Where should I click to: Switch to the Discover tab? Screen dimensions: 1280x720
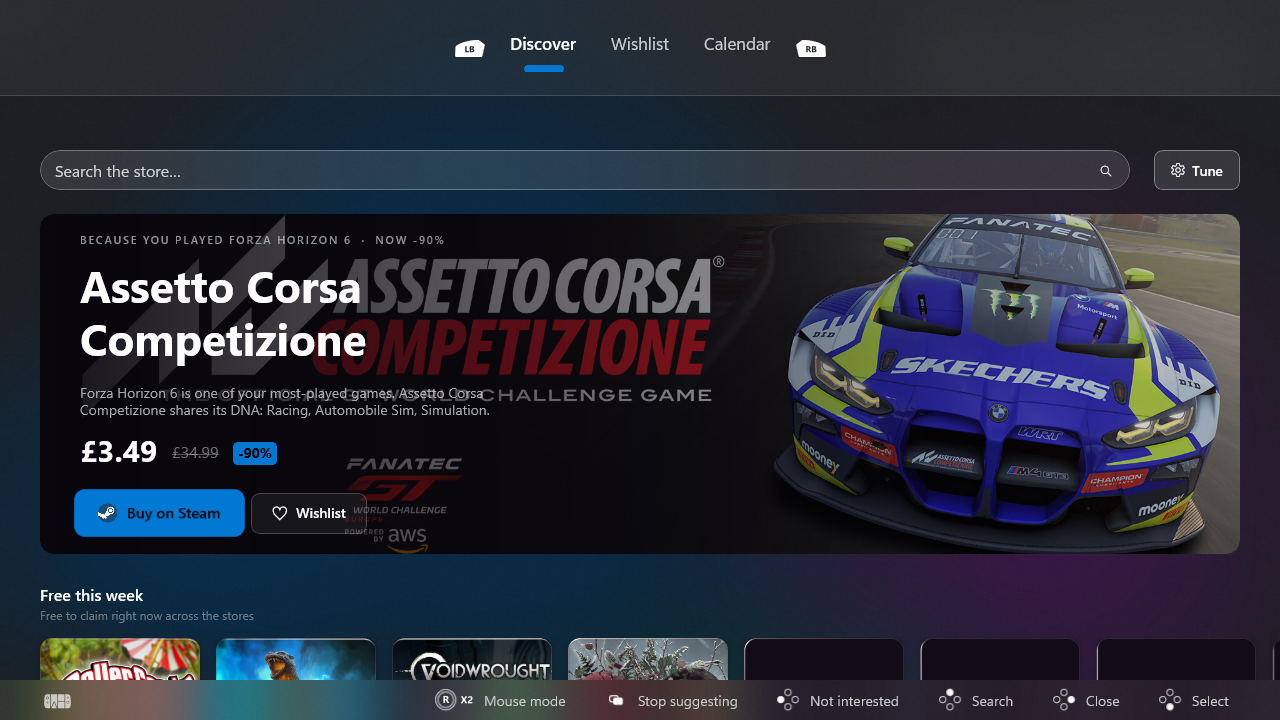pos(543,44)
